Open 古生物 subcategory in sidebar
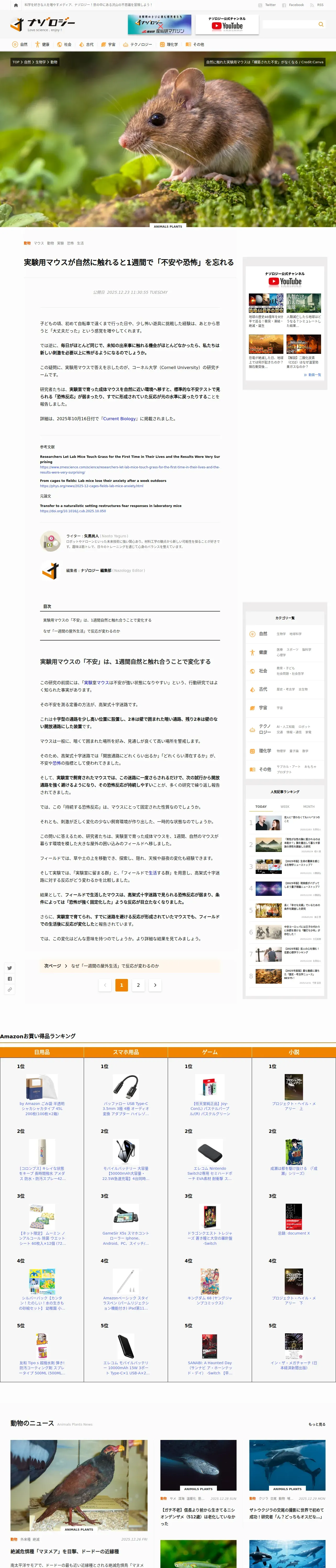336x1568 pixels. point(303,690)
